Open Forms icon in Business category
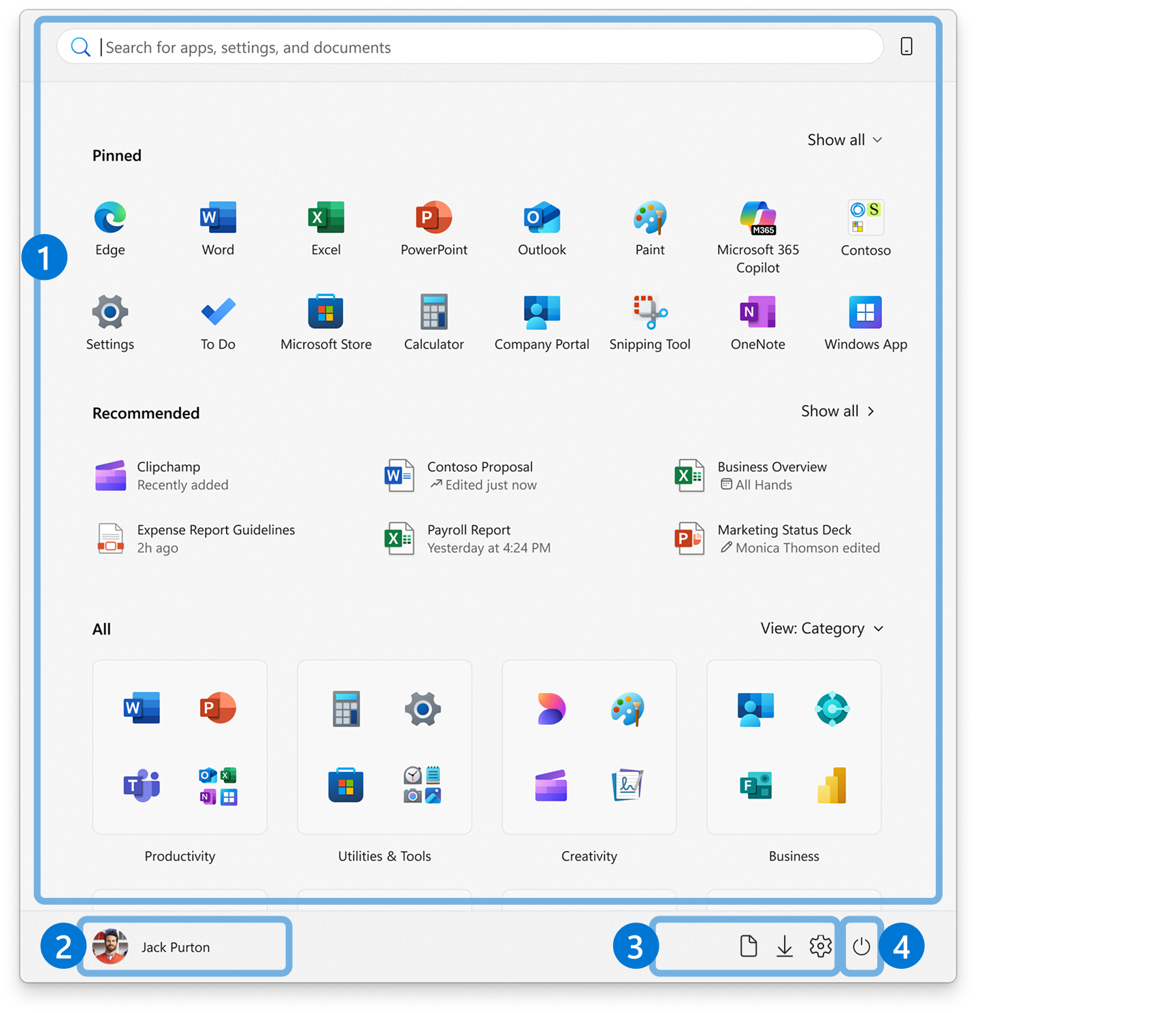 pyautogui.click(x=755, y=786)
